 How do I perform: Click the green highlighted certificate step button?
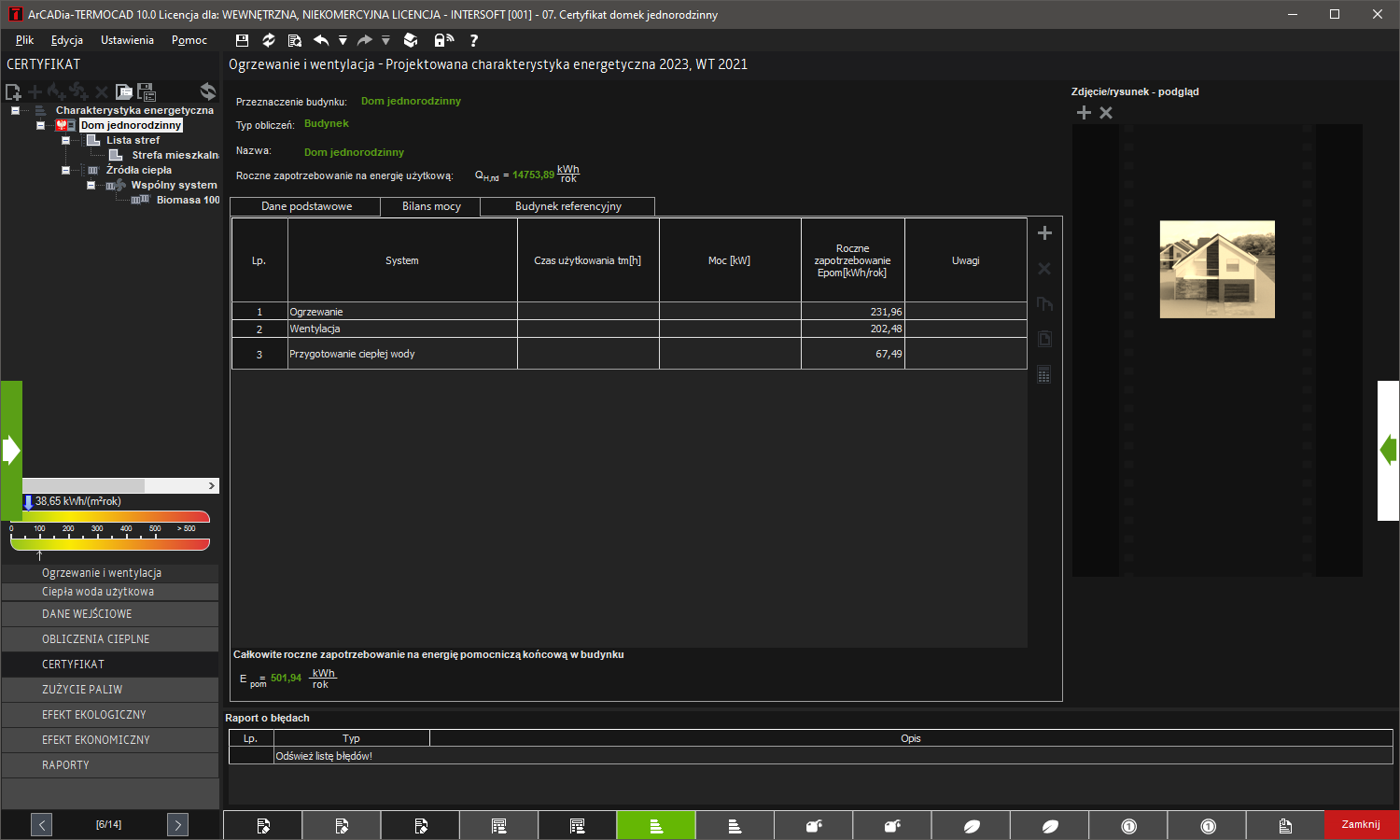[656, 825]
